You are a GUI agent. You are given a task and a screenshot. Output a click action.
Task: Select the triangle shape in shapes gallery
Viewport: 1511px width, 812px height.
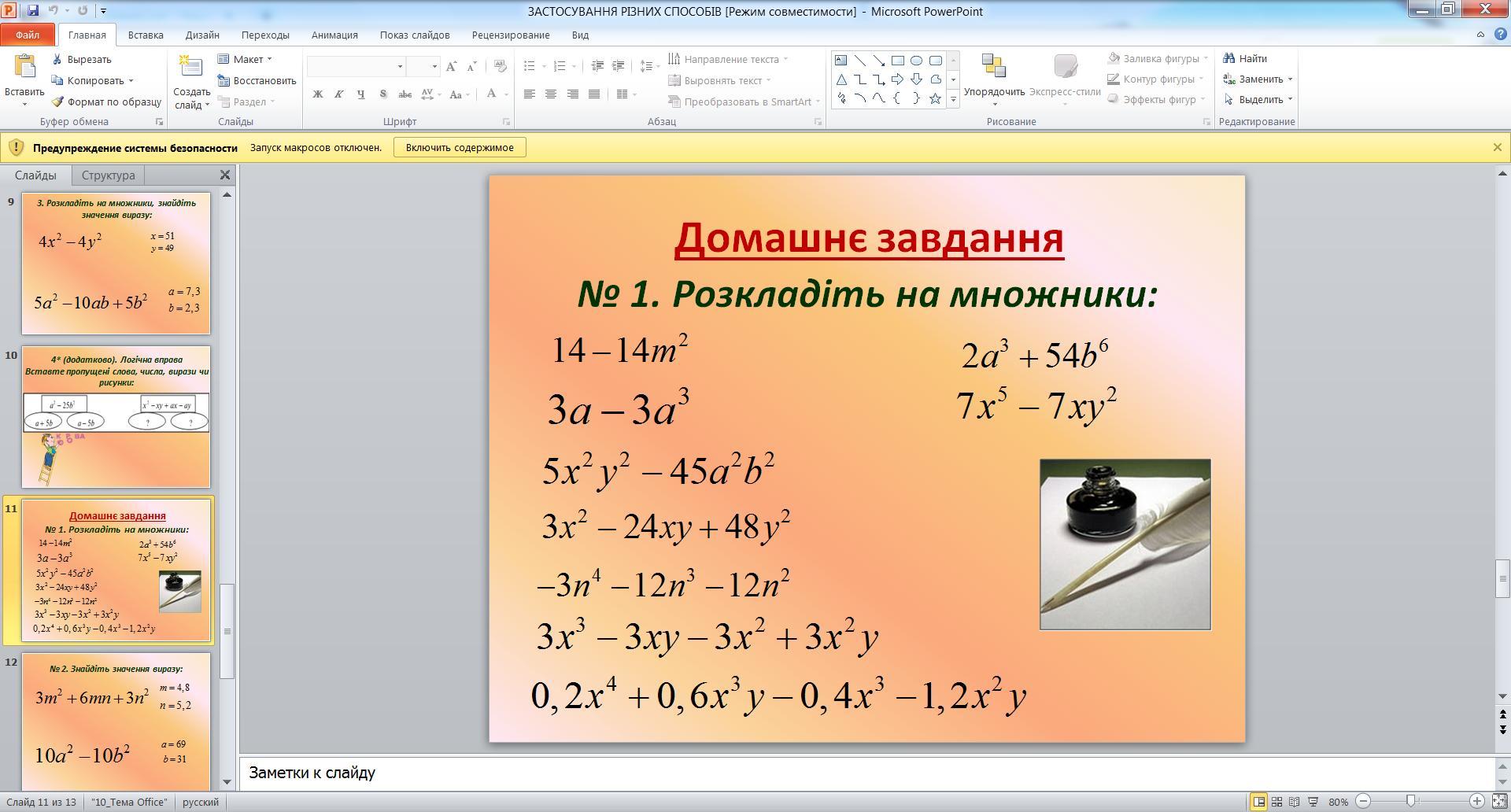[841, 79]
